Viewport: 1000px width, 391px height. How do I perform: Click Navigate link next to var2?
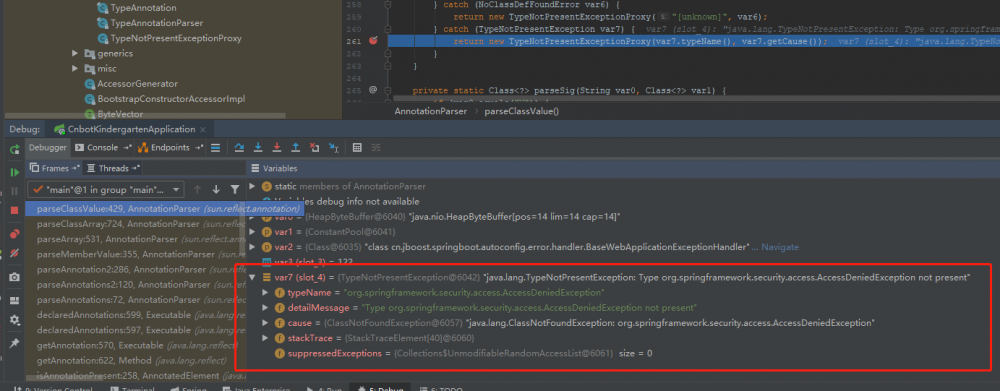[x=780, y=247]
